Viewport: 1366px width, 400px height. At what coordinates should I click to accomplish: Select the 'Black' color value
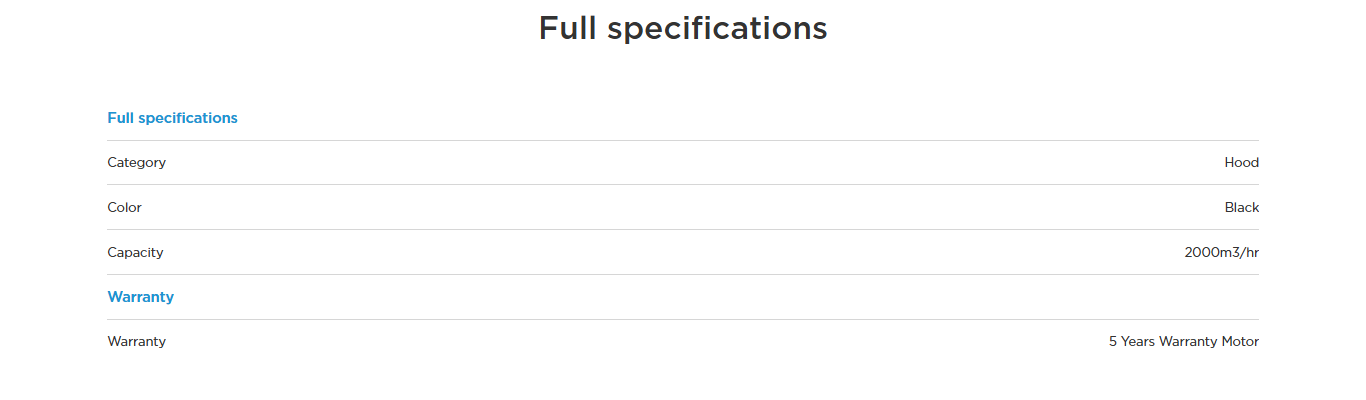[1241, 207]
